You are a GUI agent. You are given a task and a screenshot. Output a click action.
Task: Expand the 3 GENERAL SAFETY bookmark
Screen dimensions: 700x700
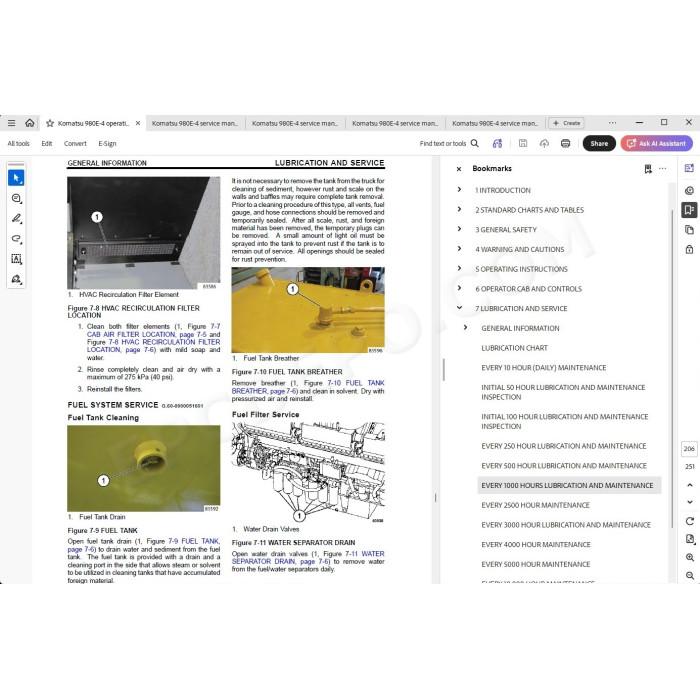459,229
